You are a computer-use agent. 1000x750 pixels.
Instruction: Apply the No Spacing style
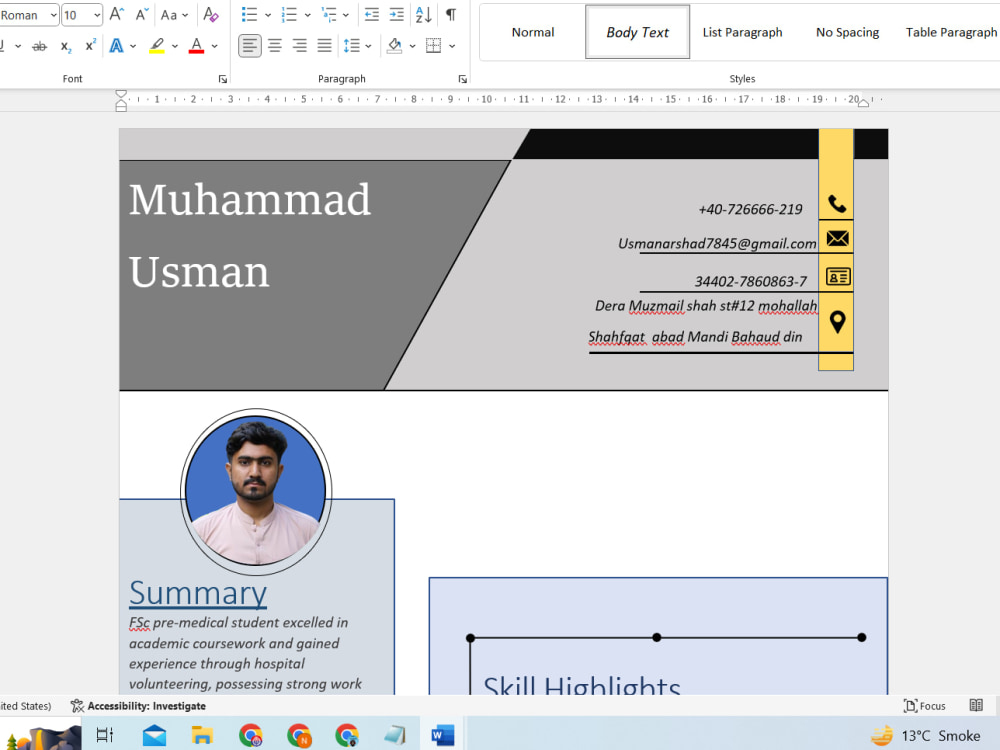coord(847,32)
